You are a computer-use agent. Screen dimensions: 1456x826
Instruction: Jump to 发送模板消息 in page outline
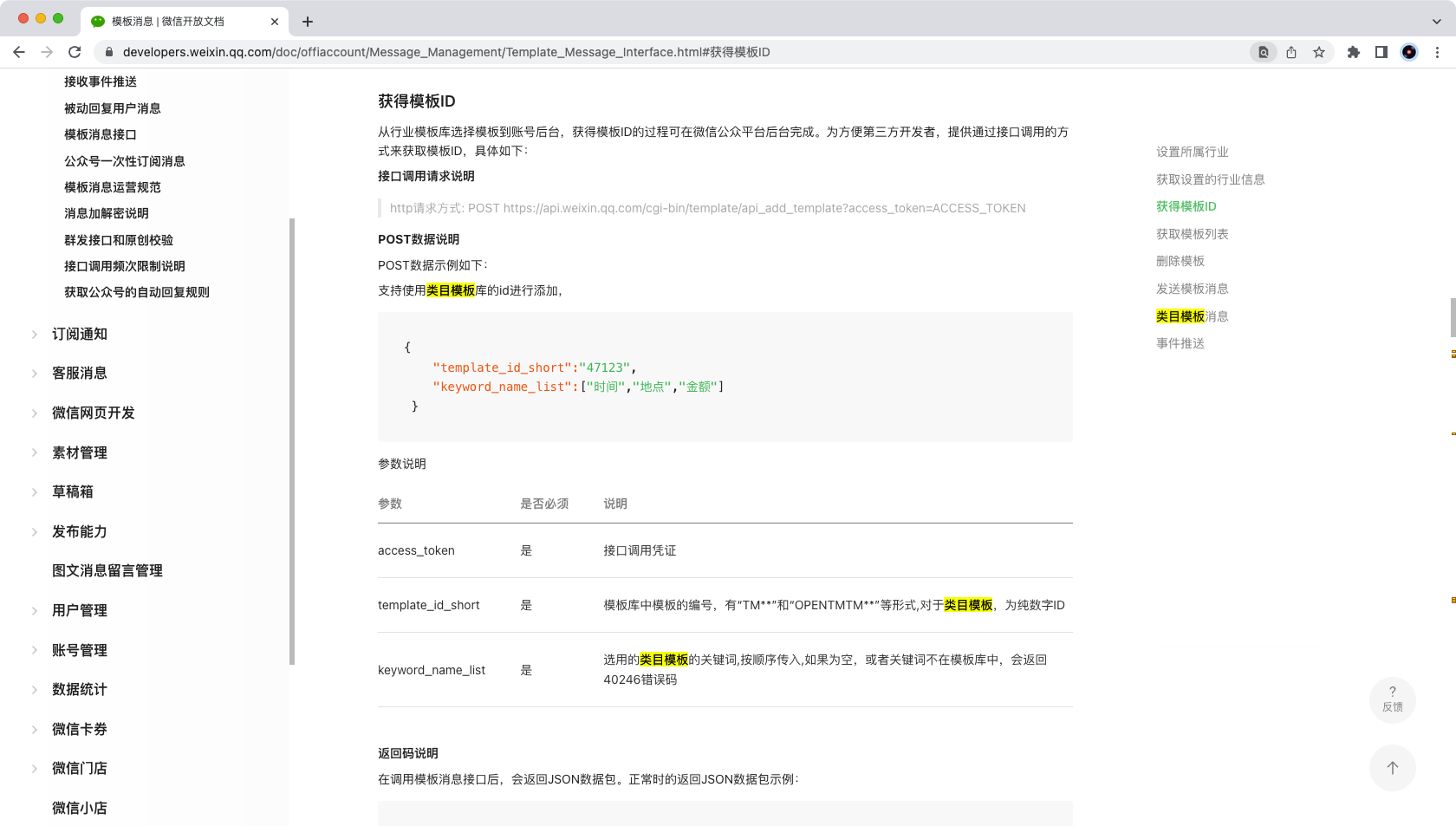pyautogui.click(x=1193, y=289)
